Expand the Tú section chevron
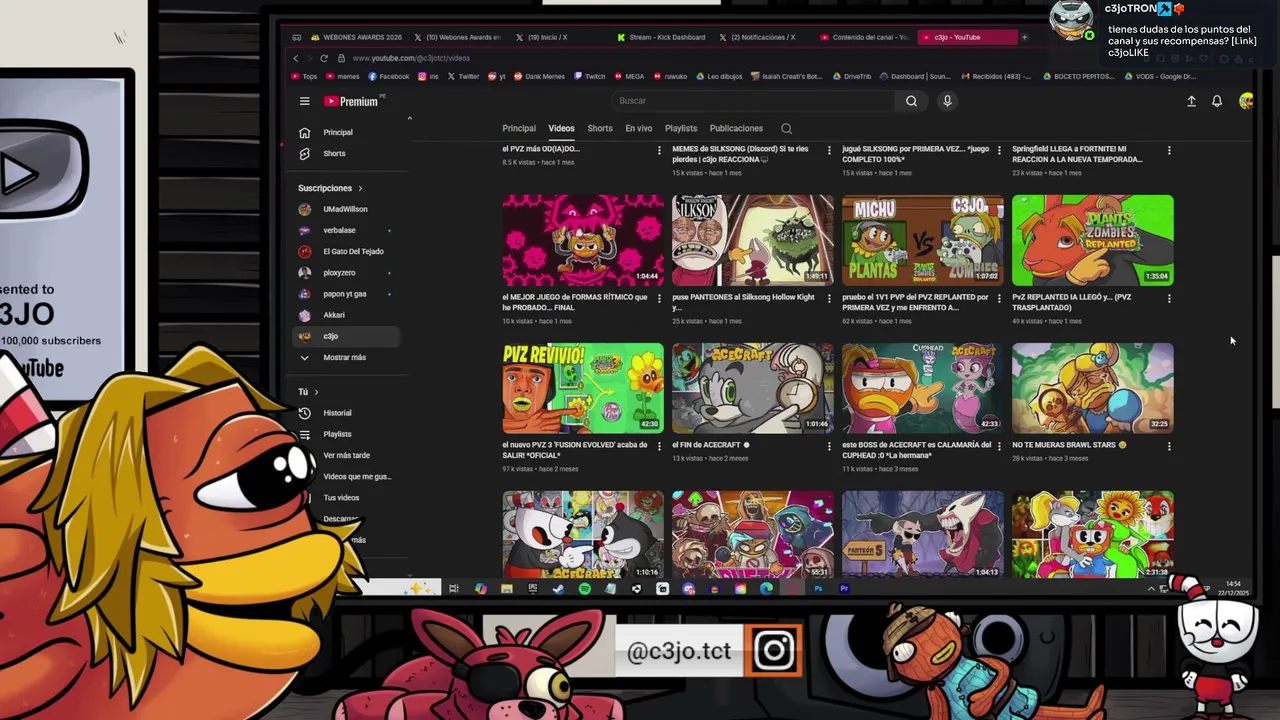This screenshot has height=720, width=1280. (x=316, y=392)
